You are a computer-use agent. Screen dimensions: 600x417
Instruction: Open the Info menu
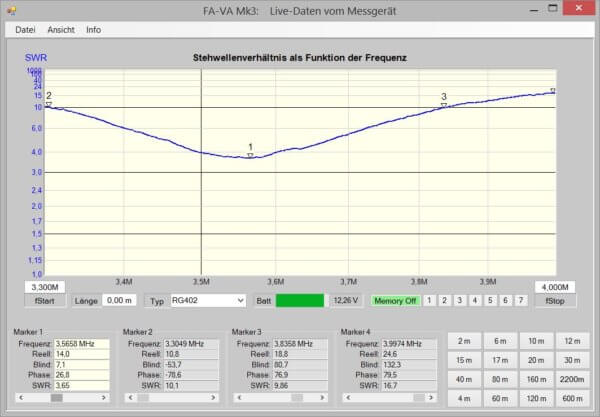click(93, 30)
